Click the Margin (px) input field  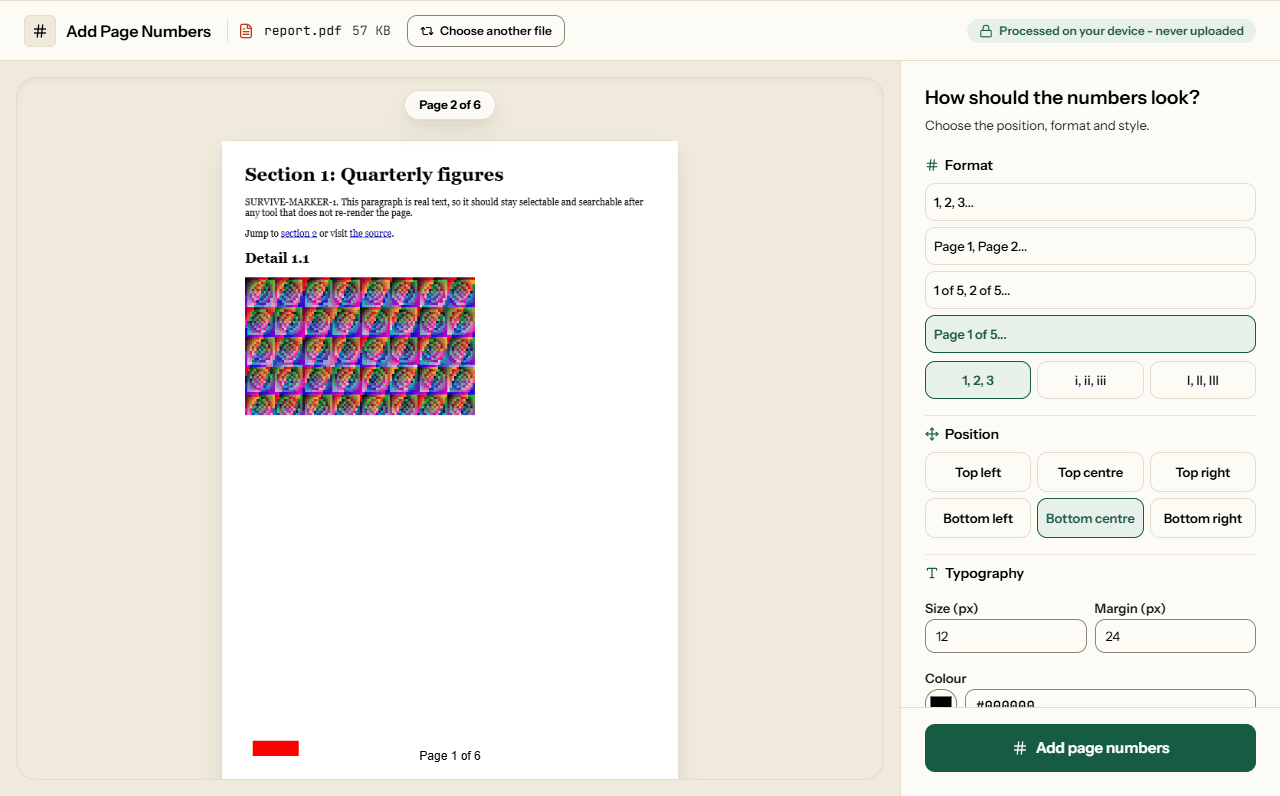click(1175, 636)
